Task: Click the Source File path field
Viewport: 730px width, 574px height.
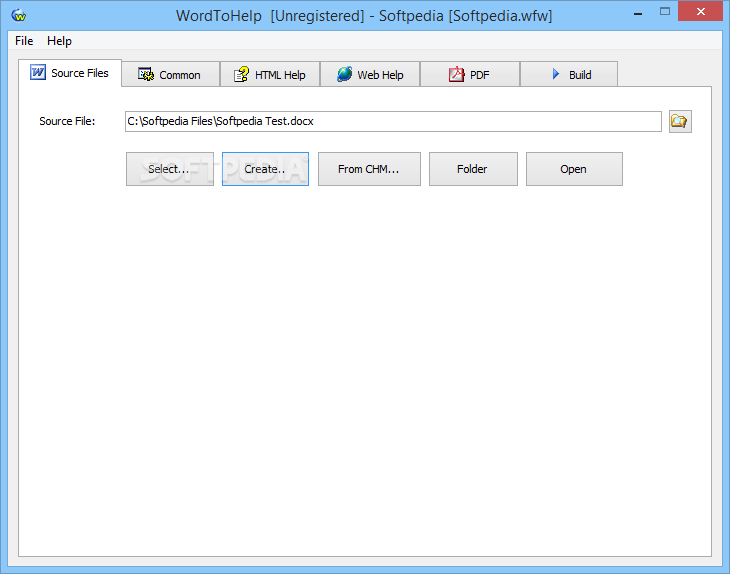Action: 393,122
